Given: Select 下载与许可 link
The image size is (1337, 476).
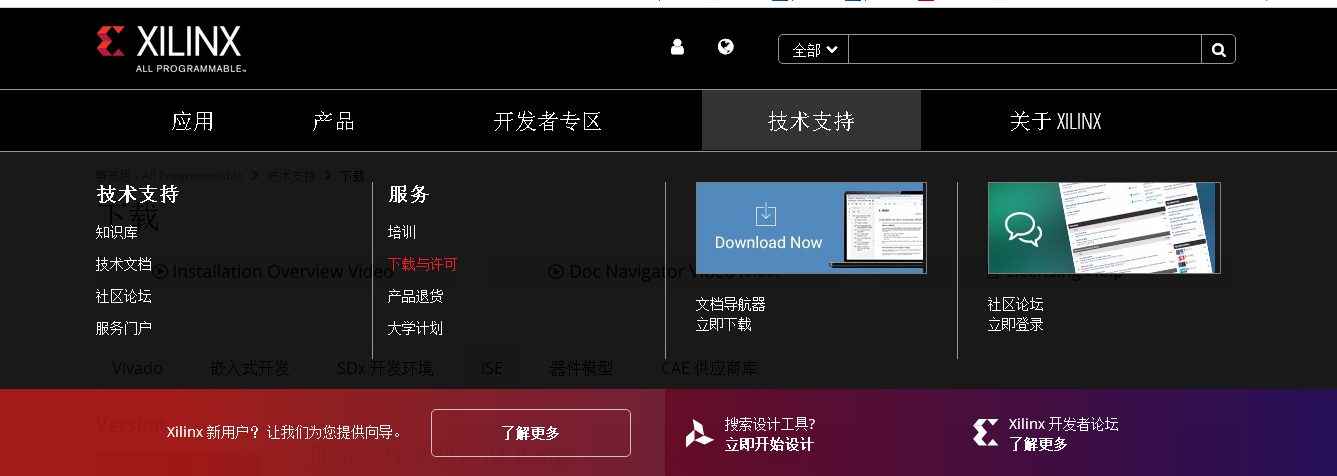Looking at the screenshot, I should coord(423,264).
